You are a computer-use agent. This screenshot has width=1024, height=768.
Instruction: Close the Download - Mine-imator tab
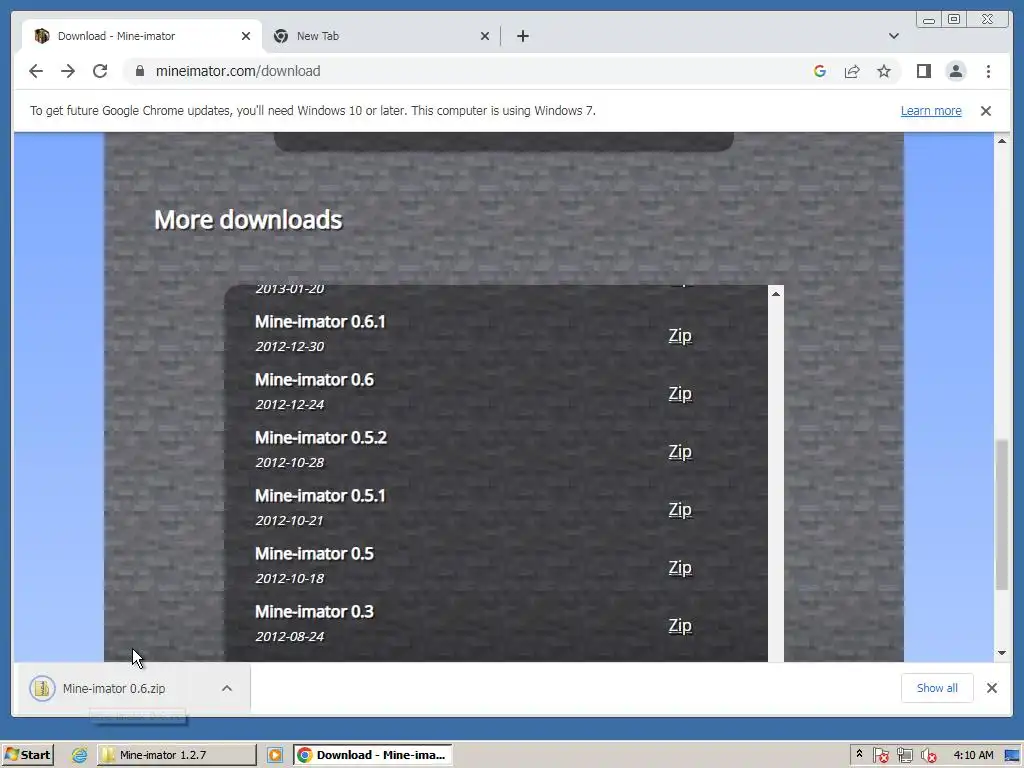(246, 36)
